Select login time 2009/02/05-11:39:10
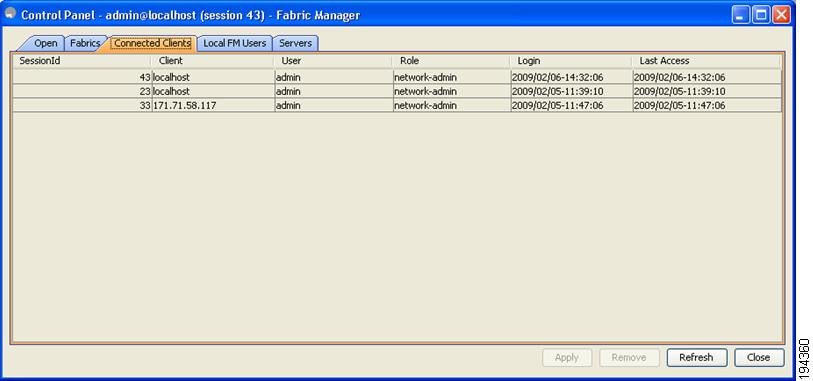 click(x=571, y=91)
